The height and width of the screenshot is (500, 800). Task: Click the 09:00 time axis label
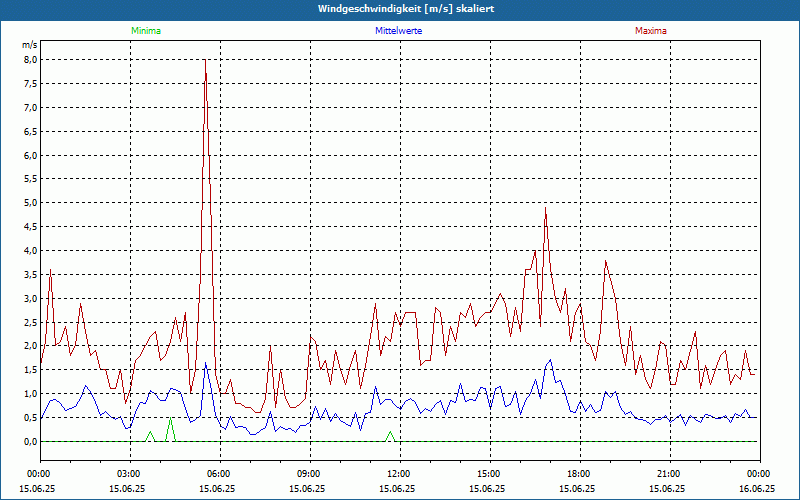click(309, 474)
